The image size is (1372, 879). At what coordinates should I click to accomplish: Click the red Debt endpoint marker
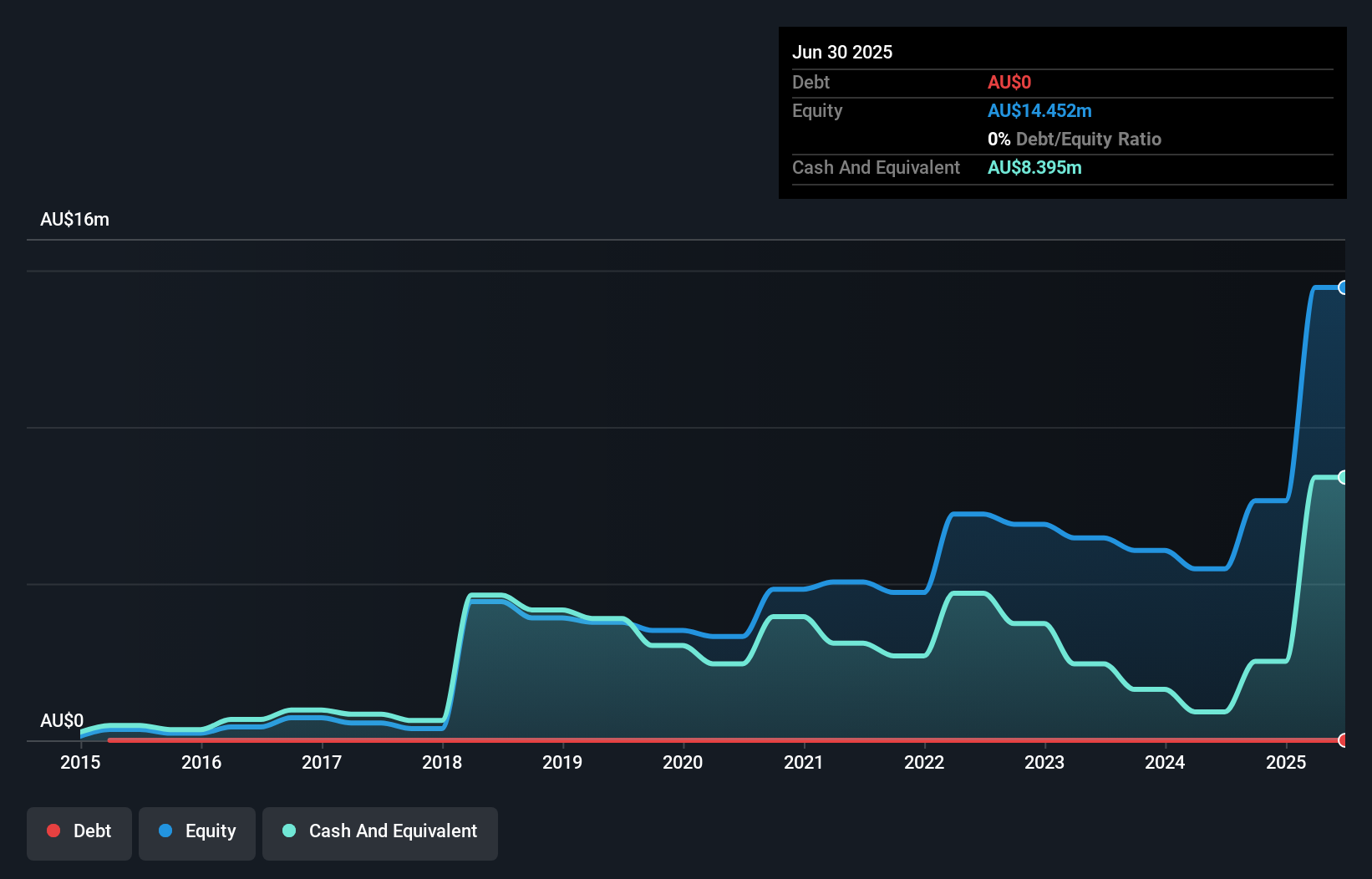(x=1343, y=740)
